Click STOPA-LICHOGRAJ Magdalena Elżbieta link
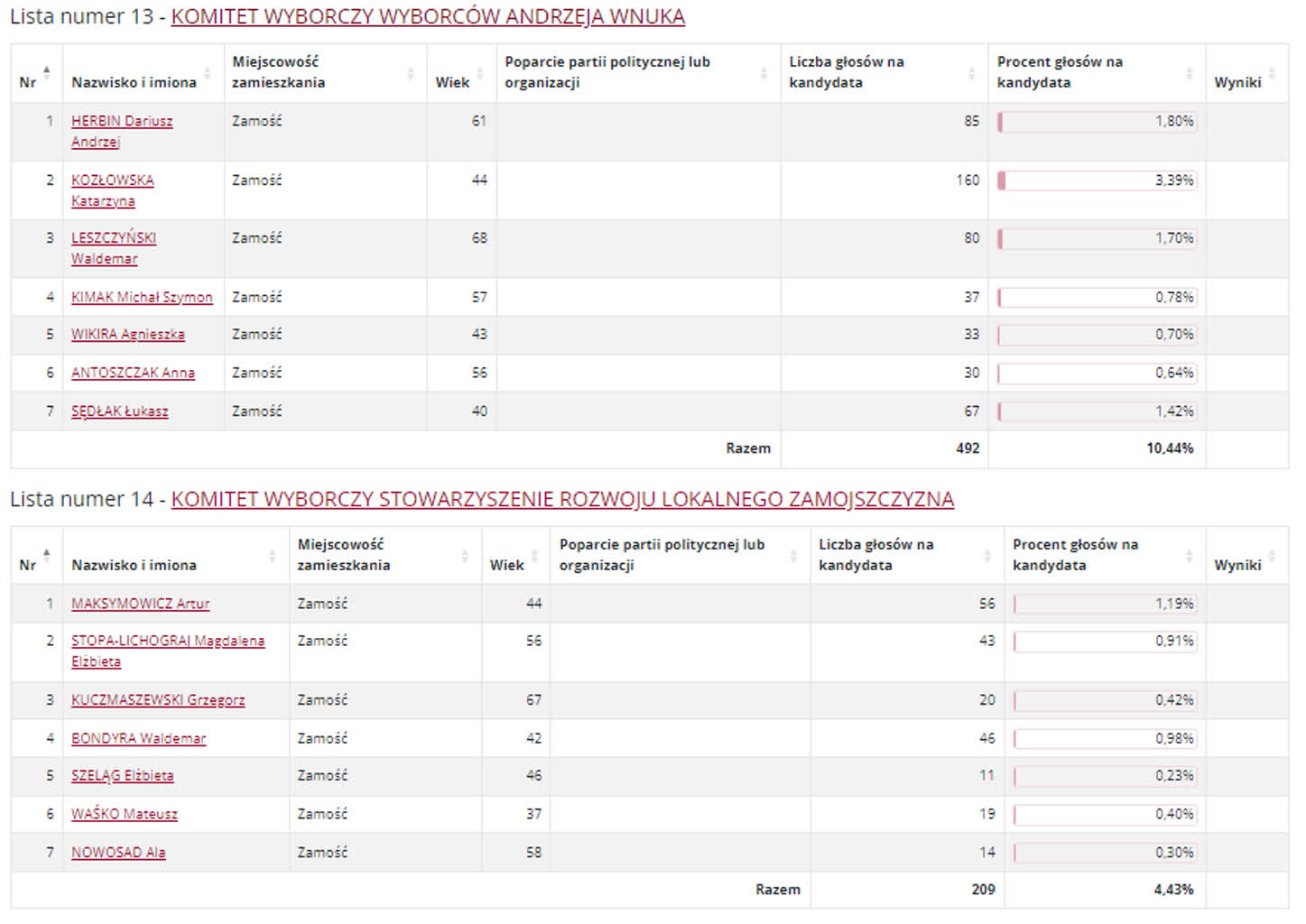This screenshot has width=1306, height=924. click(168, 641)
